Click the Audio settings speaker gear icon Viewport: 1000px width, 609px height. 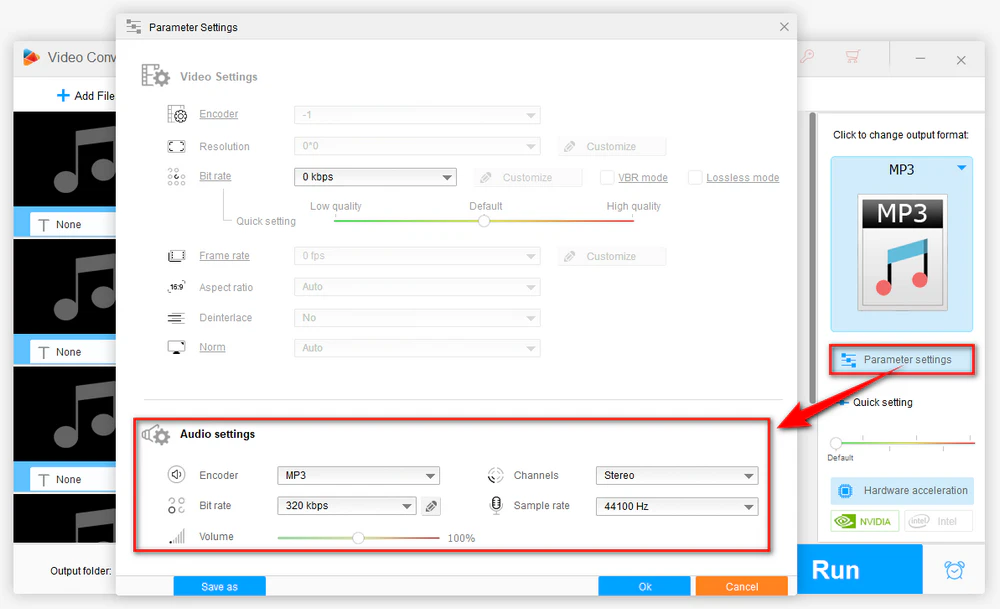click(156, 435)
